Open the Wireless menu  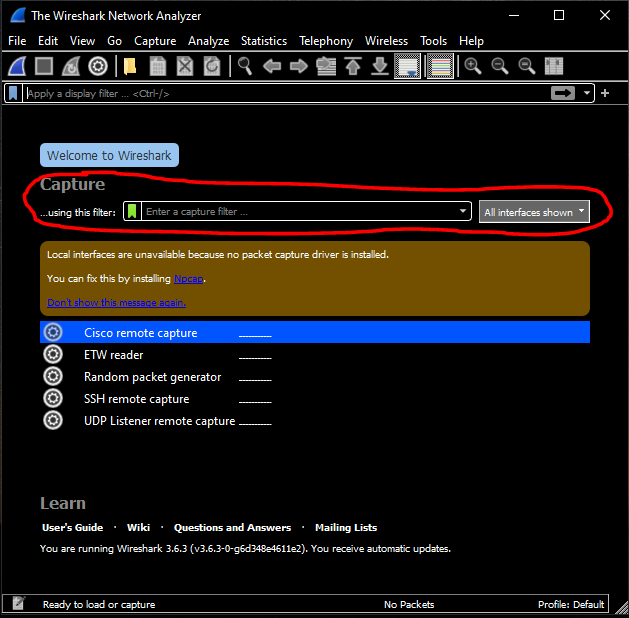pos(386,41)
